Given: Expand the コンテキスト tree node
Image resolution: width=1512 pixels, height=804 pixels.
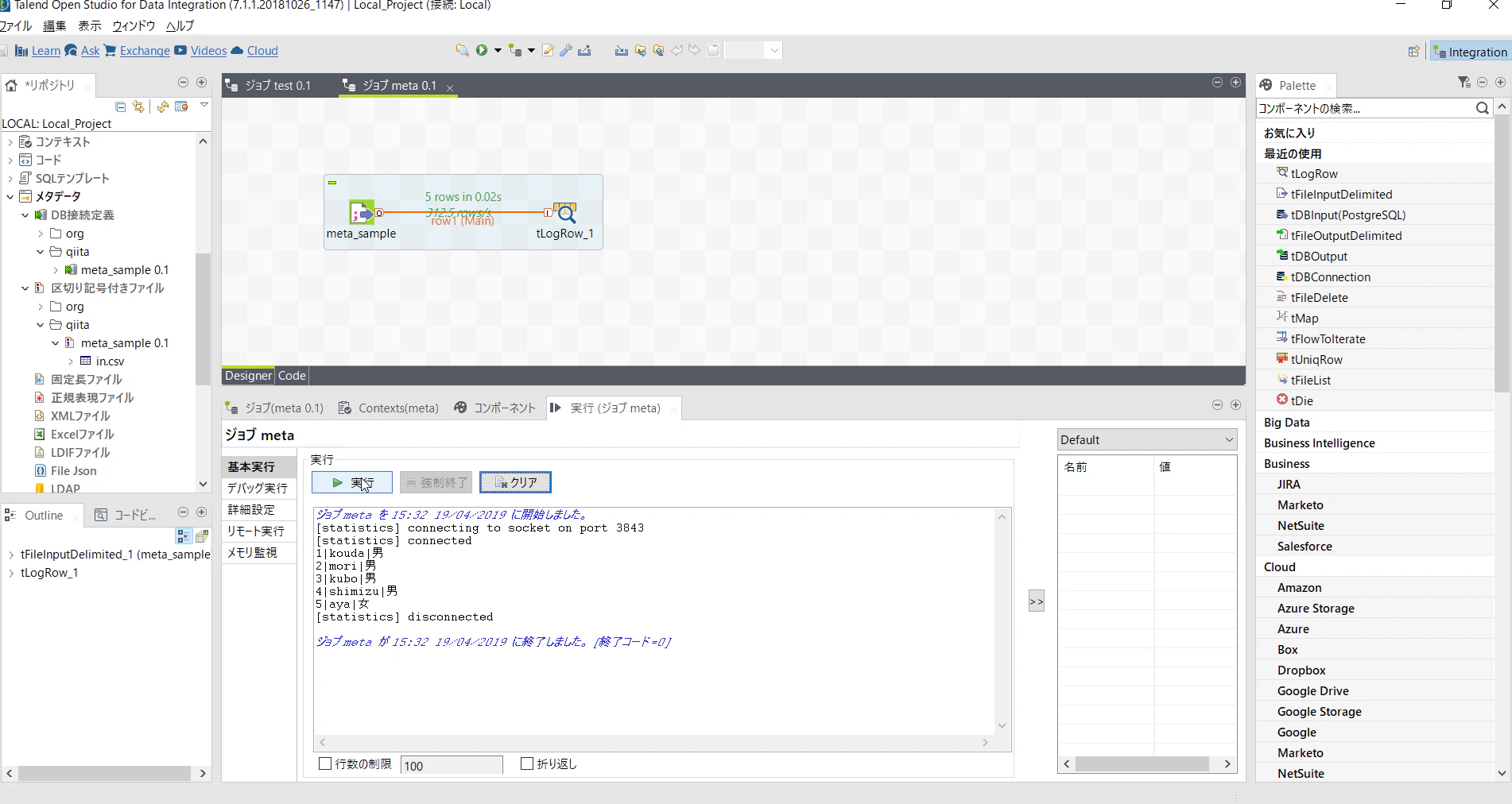Looking at the screenshot, I should [10, 141].
